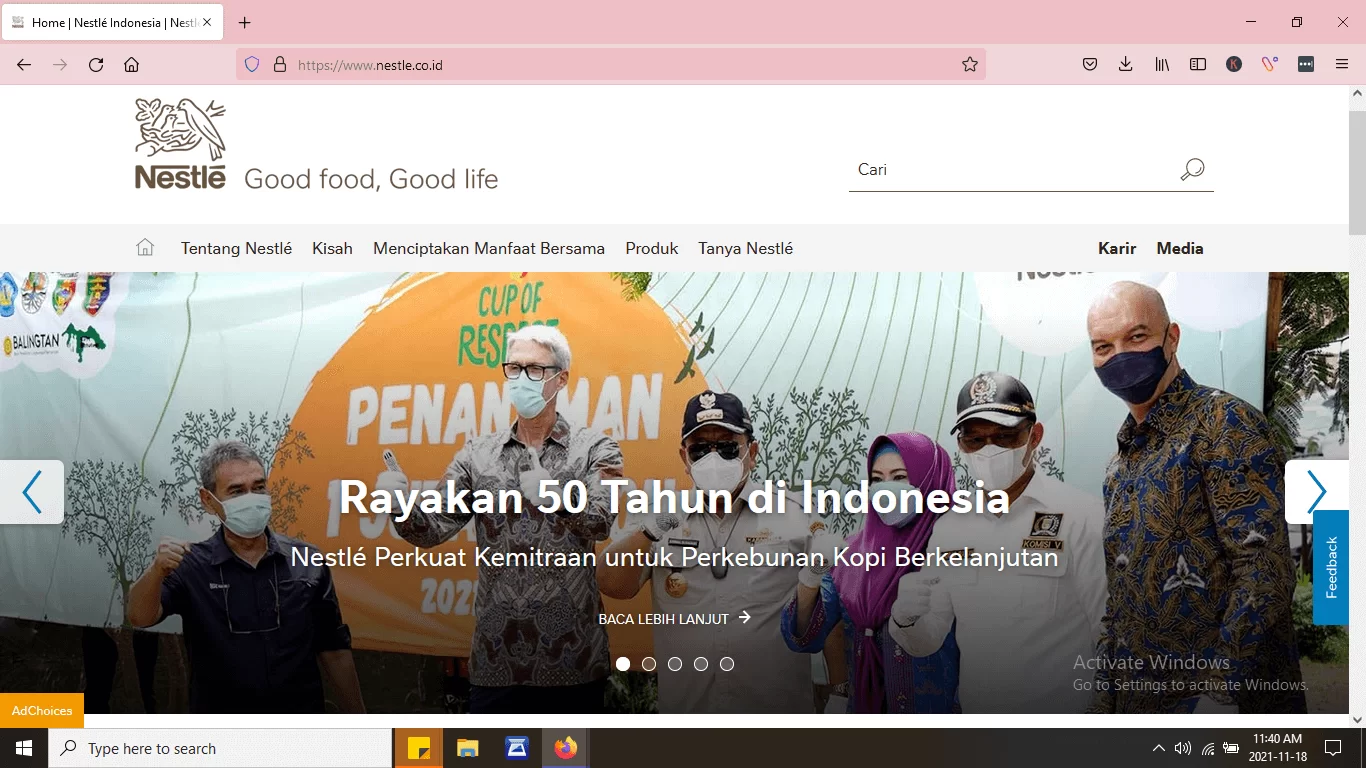Screen dimensions: 1366x768
Task: Select the fourth carousel dot
Action: point(701,664)
